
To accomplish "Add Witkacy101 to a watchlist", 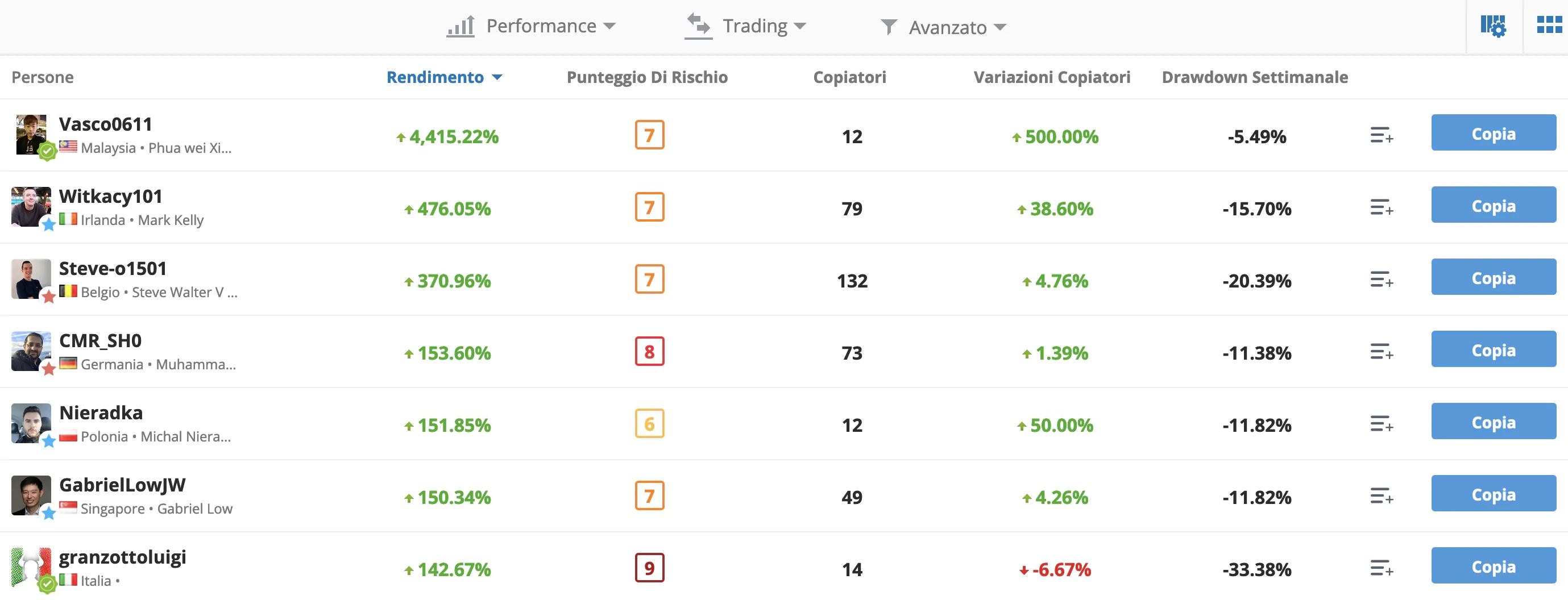I will [1380, 207].
